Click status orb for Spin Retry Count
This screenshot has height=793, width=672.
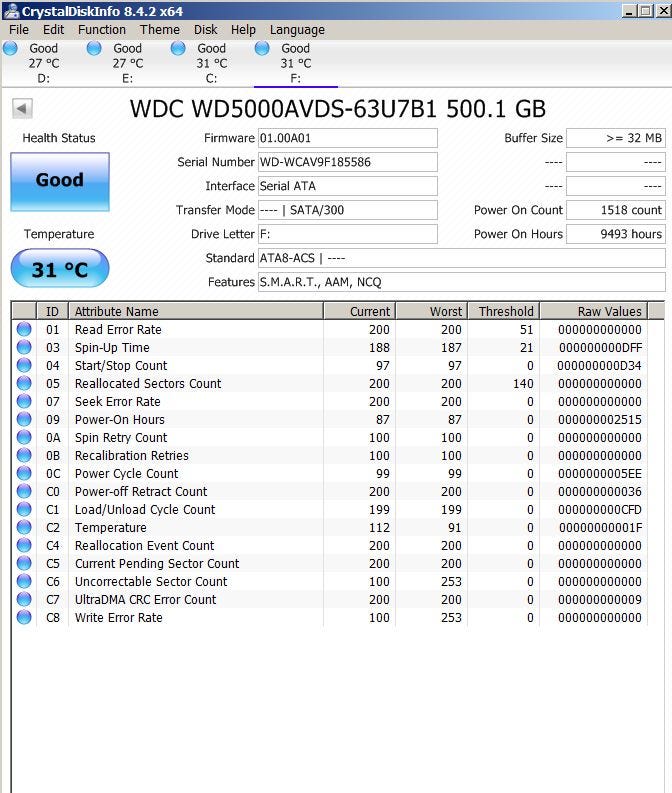[x=24, y=437]
